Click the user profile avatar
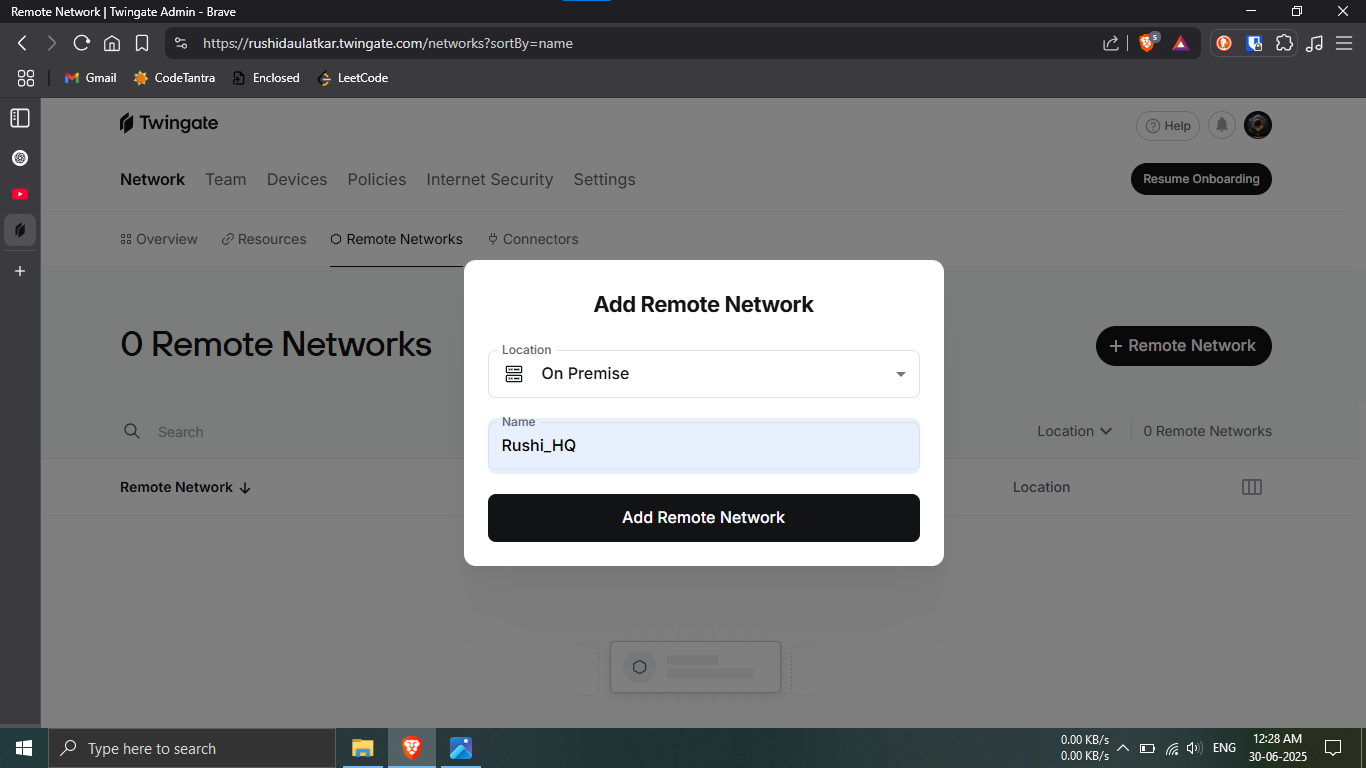 pyautogui.click(x=1257, y=125)
